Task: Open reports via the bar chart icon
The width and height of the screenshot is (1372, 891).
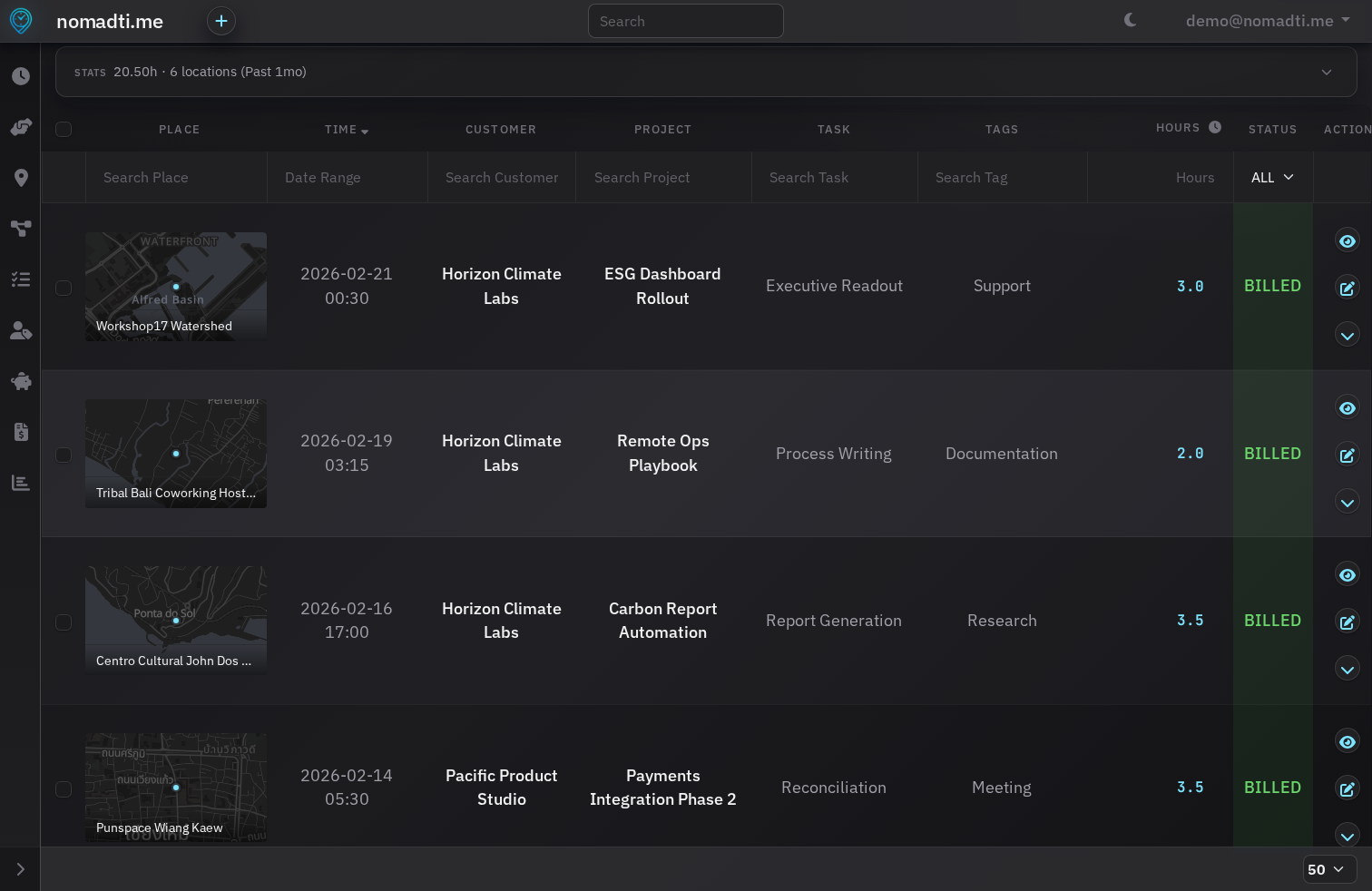Action: click(x=20, y=483)
